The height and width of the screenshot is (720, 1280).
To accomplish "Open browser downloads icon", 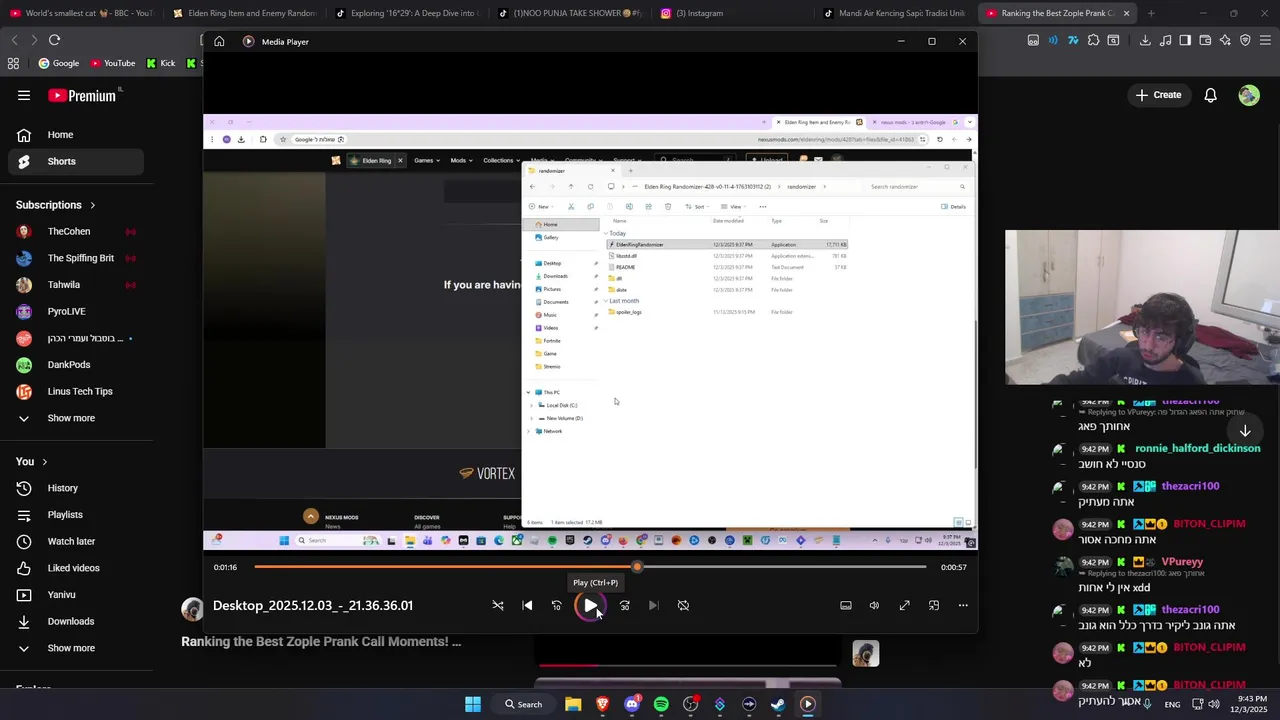I will tap(1145, 40).
